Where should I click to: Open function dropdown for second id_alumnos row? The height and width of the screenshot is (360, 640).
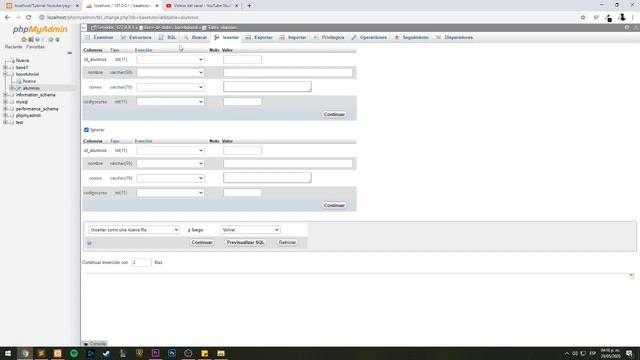[x=170, y=151]
